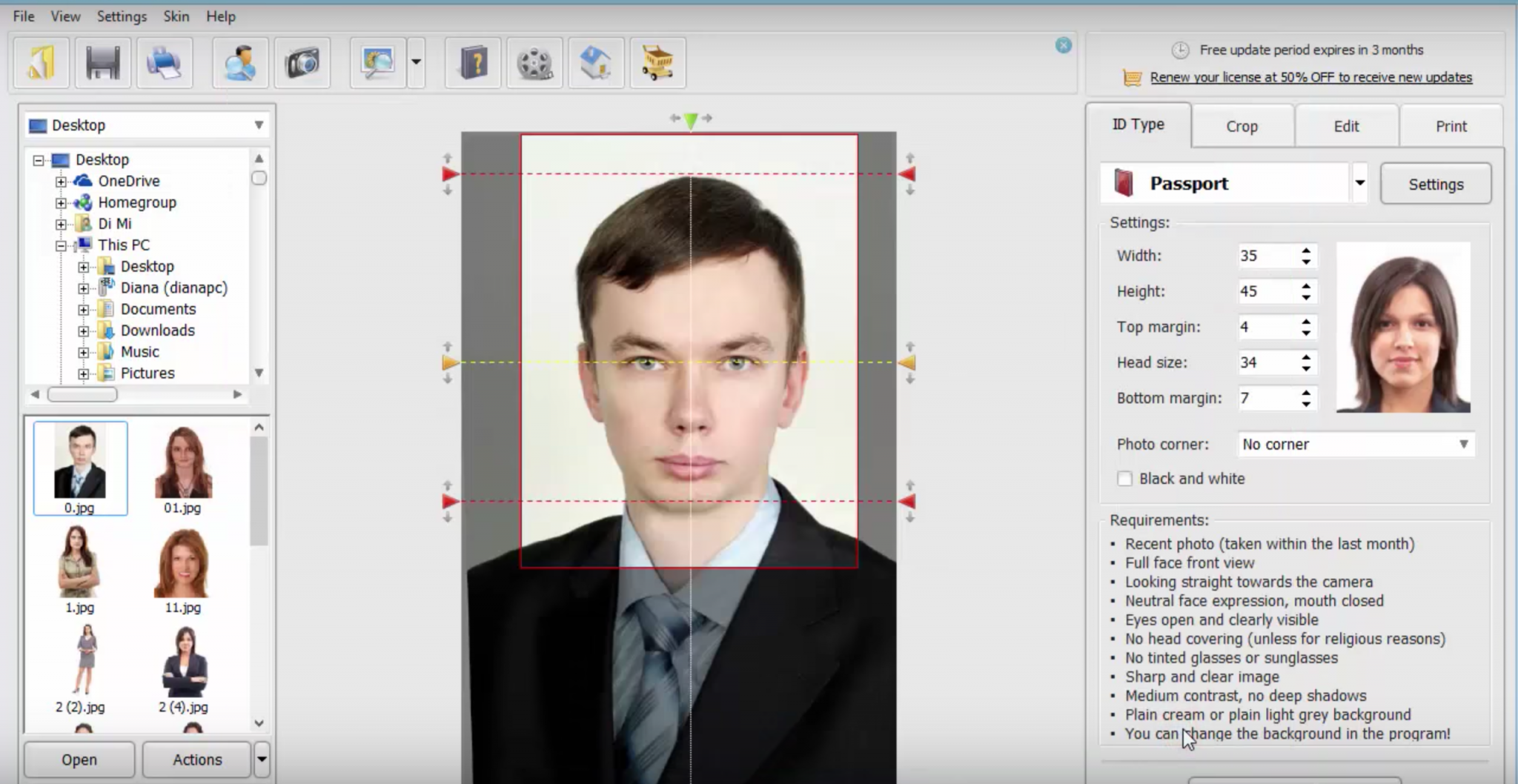The image size is (1518, 784).
Task: Open the View menu
Action: (x=65, y=16)
